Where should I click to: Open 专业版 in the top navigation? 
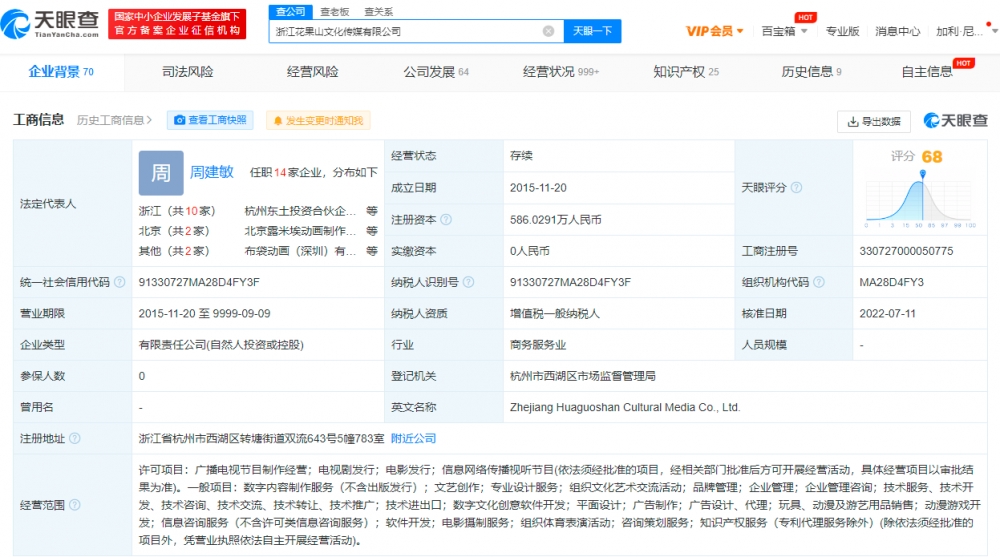tap(842, 31)
